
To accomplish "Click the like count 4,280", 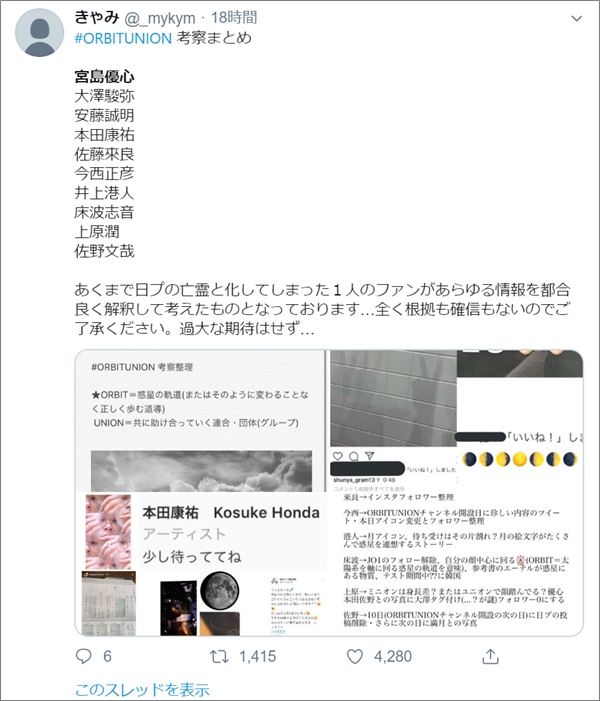I will [393, 656].
